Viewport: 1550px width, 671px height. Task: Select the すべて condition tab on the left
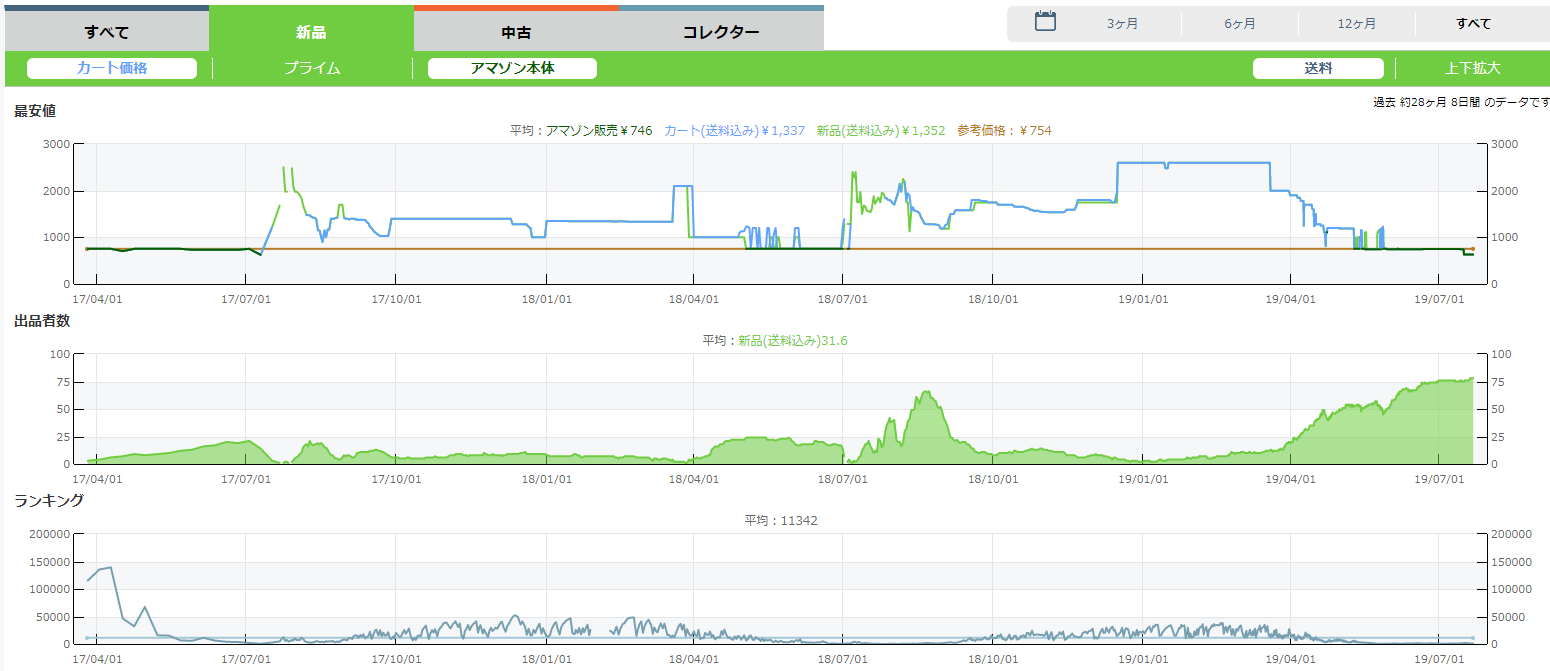(106, 31)
